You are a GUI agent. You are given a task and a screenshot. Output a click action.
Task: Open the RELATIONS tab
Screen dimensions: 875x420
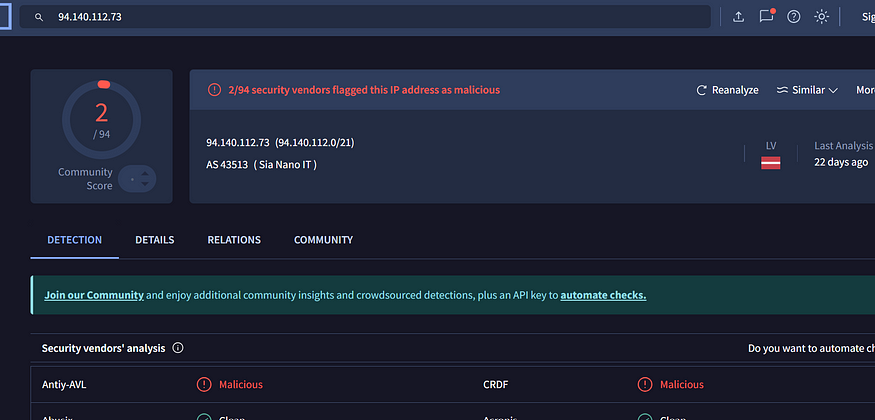click(x=234, y=240)
